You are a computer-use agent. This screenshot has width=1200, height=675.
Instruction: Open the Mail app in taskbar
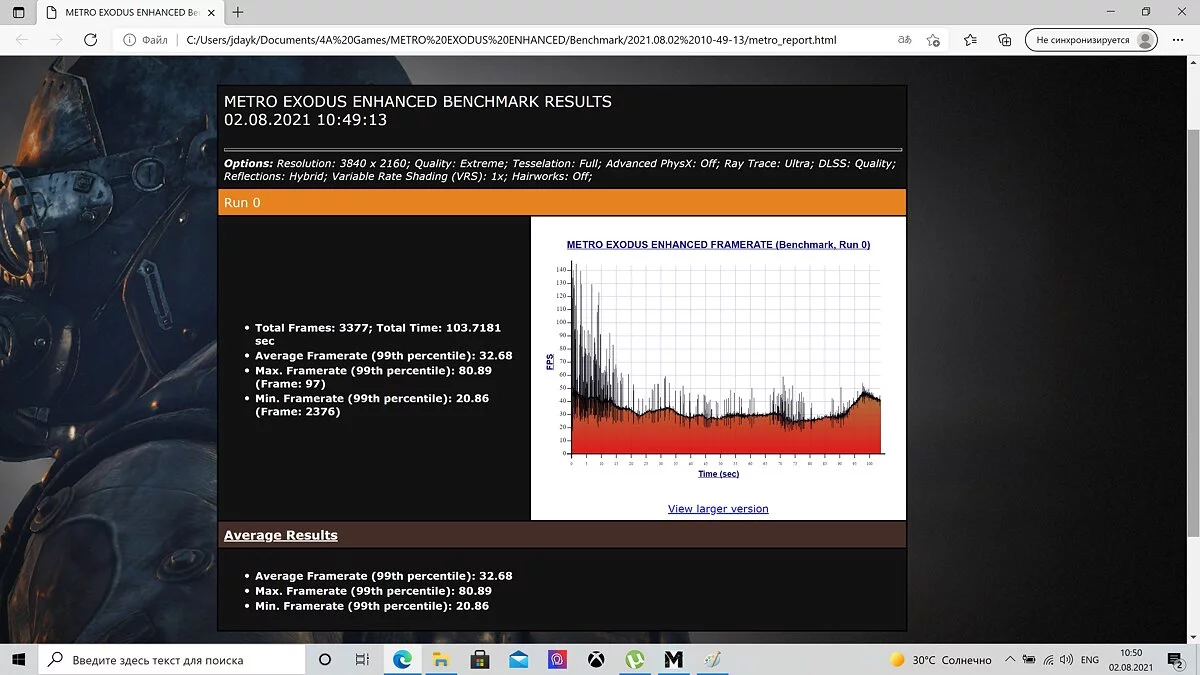[x=518, y=660]
